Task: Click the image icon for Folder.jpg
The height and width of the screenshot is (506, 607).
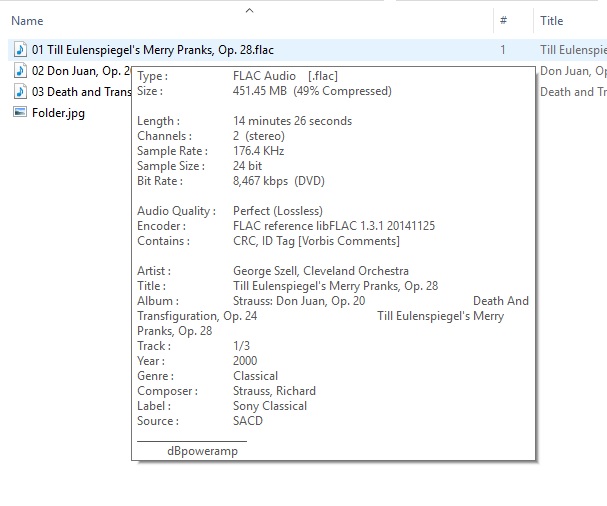Action: tap(20, 113)
